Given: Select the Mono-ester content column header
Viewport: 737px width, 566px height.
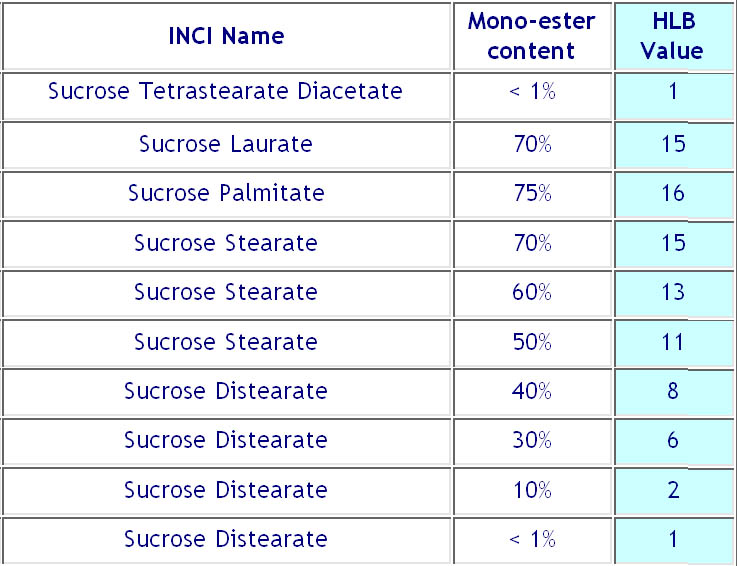Looking at the screenshot, I should point(531,37).
